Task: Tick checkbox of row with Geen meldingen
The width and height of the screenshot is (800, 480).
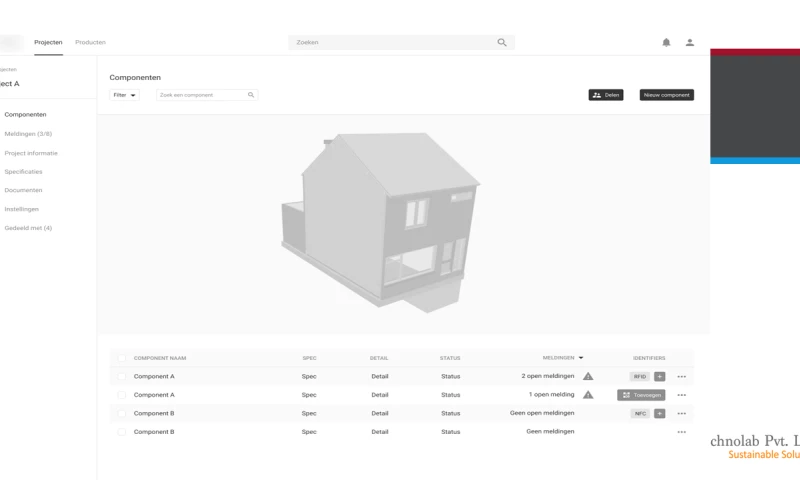Action: (121, 432)
